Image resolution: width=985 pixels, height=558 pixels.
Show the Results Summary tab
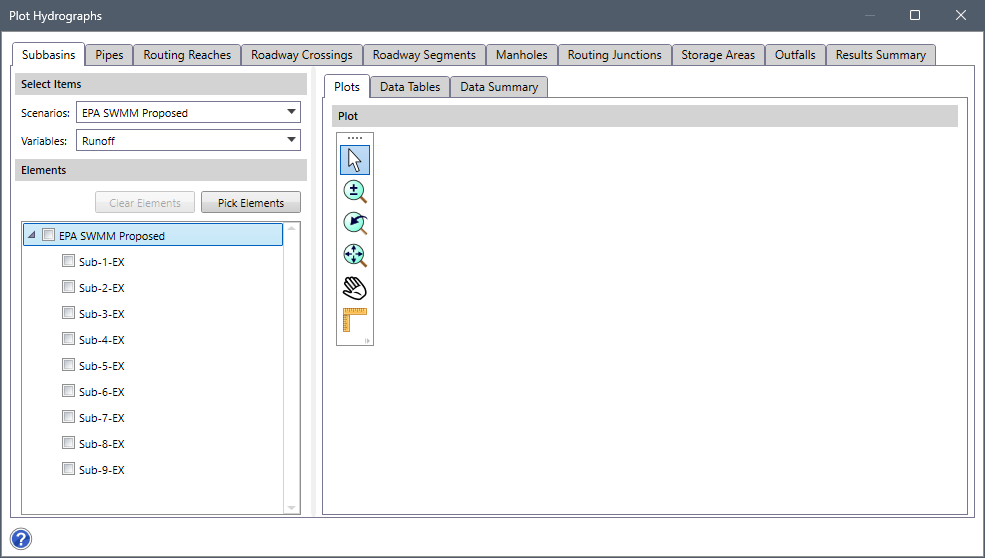coord(881,55)
